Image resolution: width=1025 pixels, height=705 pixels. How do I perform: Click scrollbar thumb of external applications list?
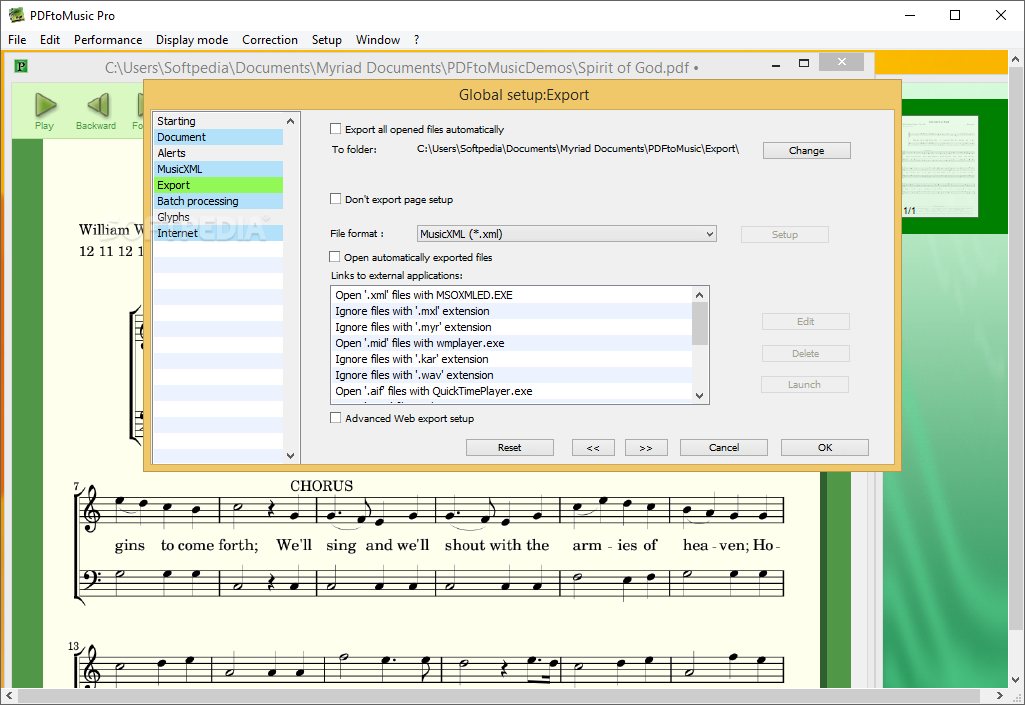[x=699, y=324]
